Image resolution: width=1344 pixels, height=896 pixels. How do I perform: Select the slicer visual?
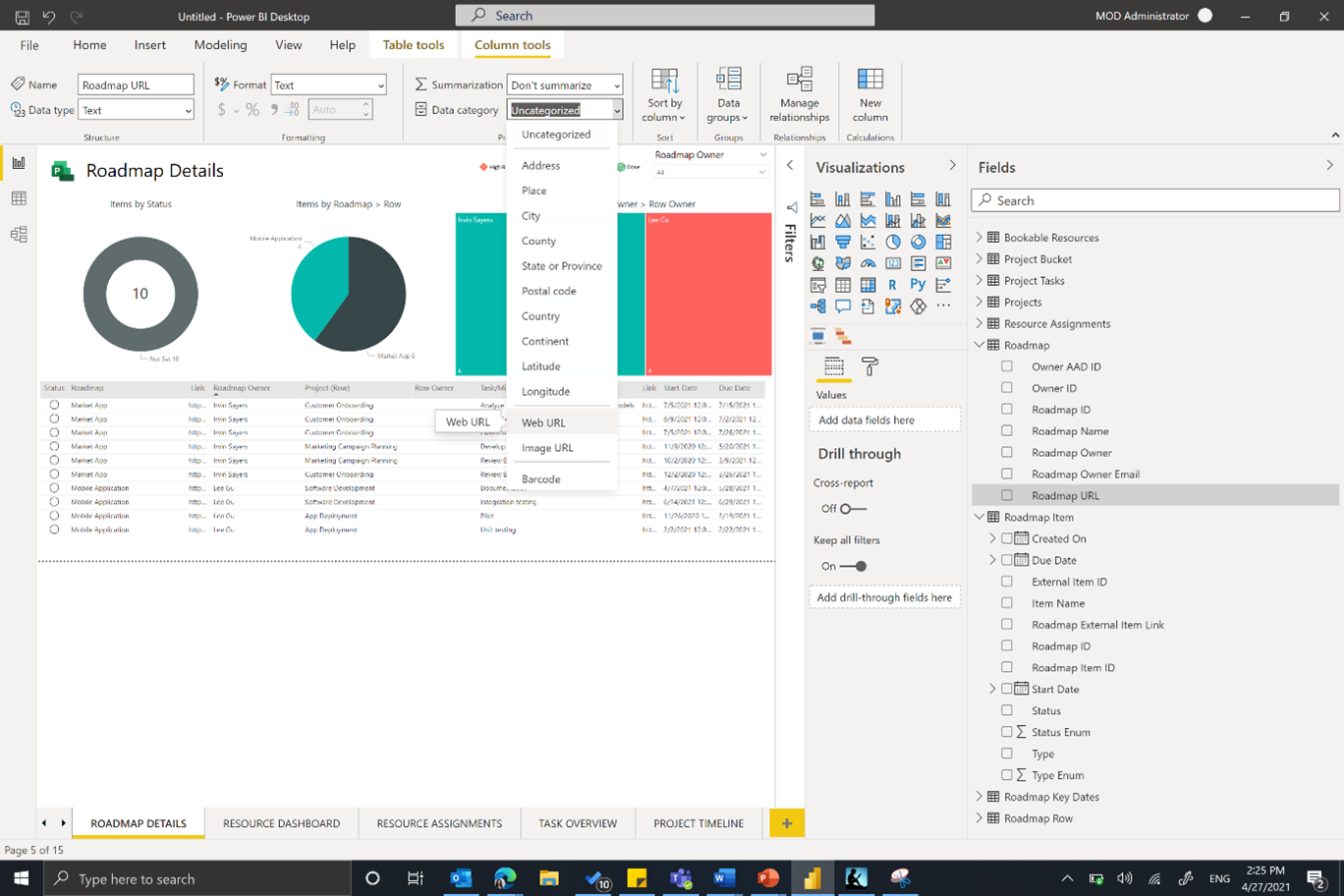[817, 285]
